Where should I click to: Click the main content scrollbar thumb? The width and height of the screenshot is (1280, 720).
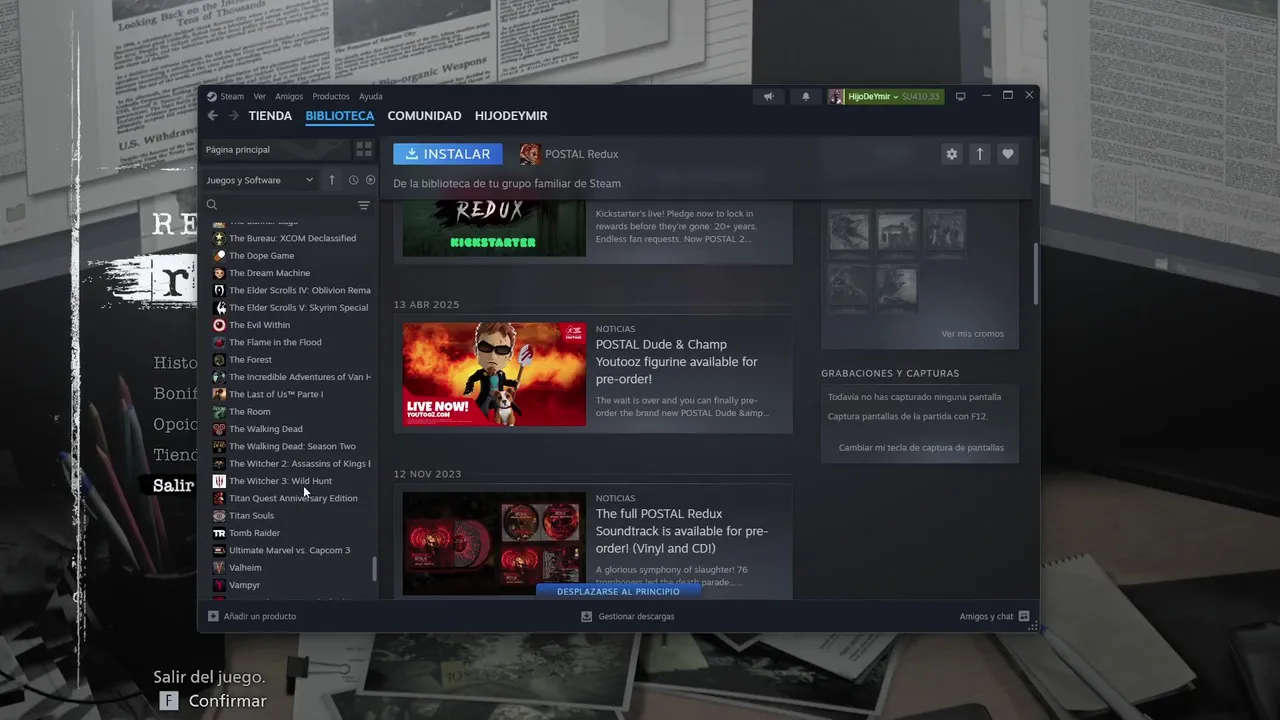(x=1036, y=274)
